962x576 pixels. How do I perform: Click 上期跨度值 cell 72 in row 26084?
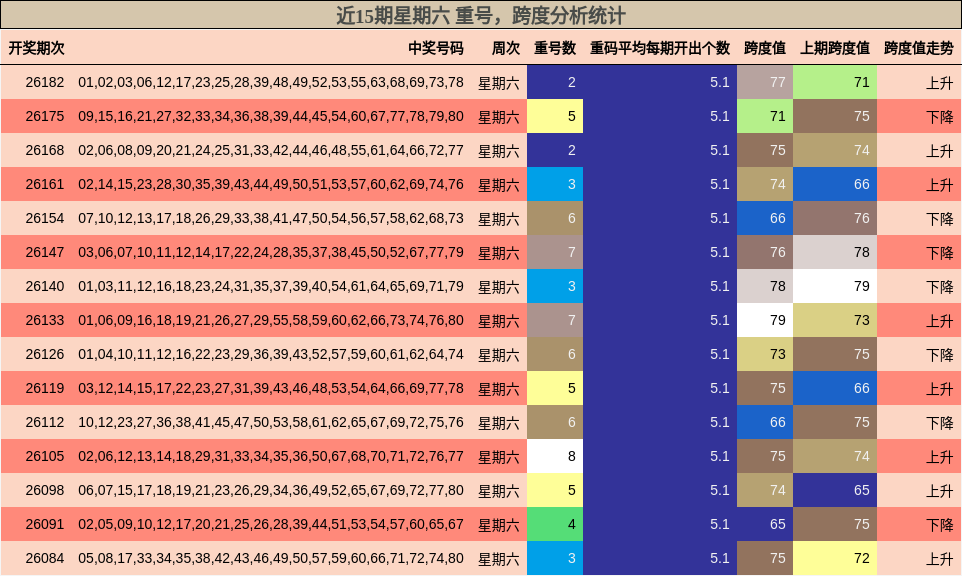[834, 558]
